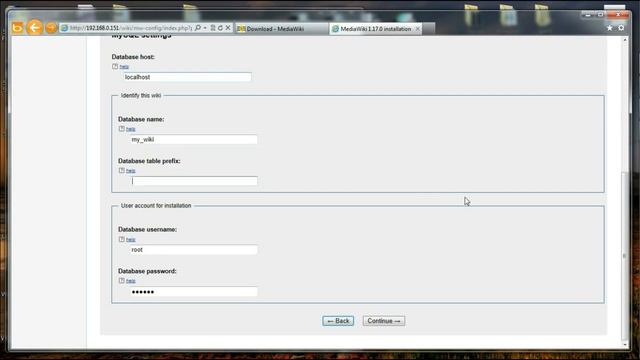The width and height of the screenshot is (640, 360).
Task: Click the page icon in address bar
Action: [x=64, y=28]
